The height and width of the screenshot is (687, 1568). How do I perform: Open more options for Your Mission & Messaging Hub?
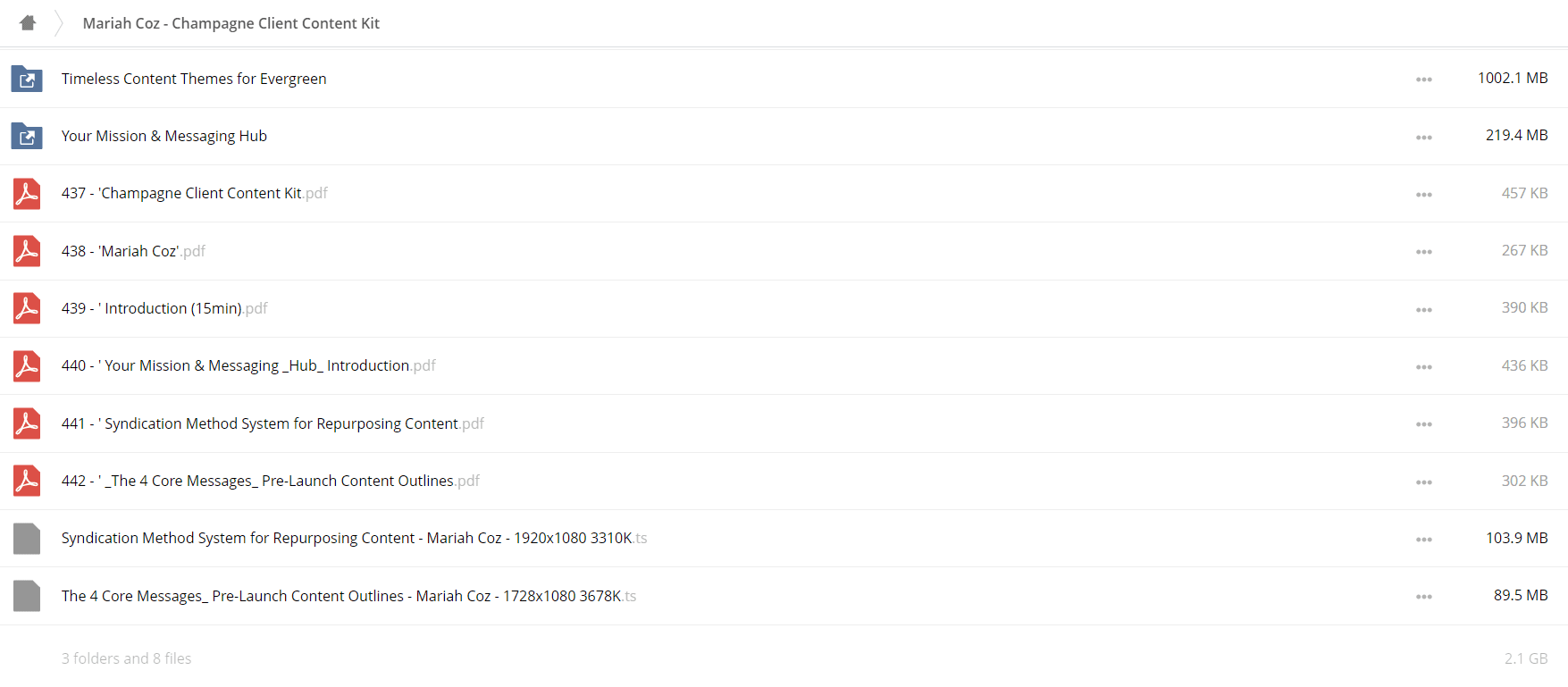1424,137
